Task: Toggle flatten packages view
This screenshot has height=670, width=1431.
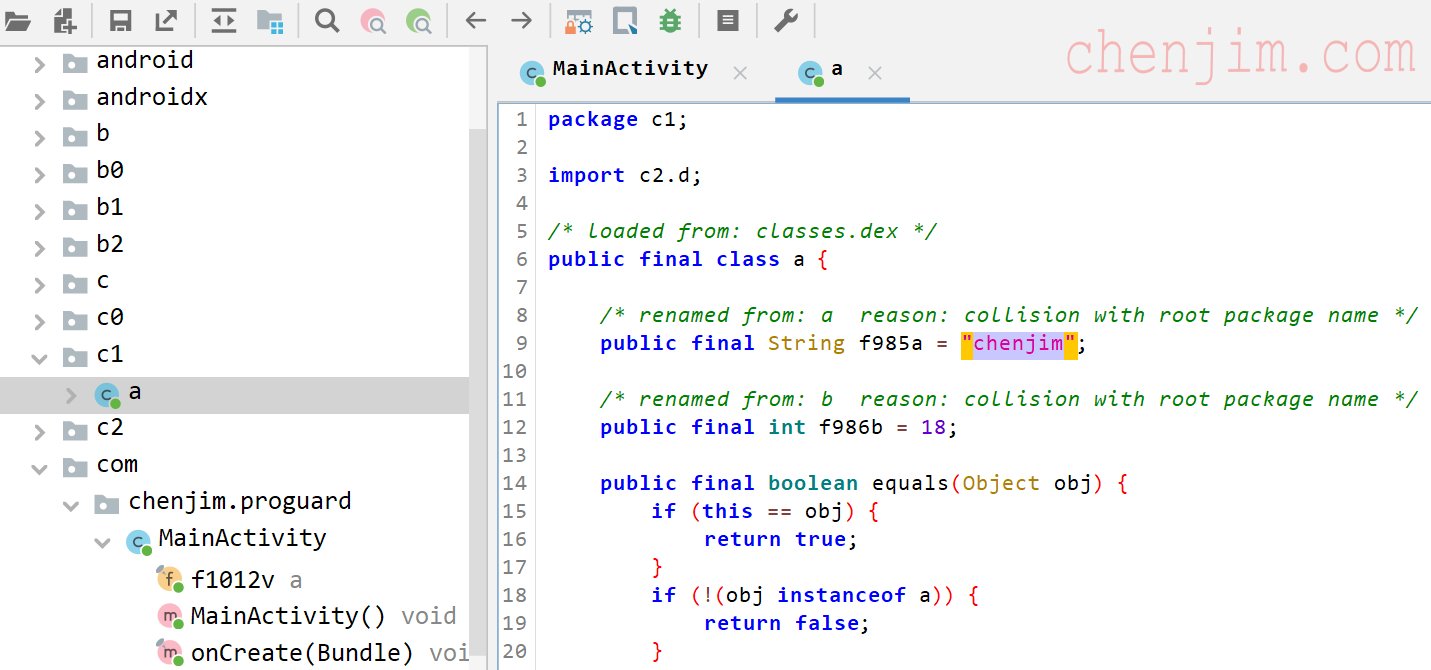Action: [x=270, y=20]
